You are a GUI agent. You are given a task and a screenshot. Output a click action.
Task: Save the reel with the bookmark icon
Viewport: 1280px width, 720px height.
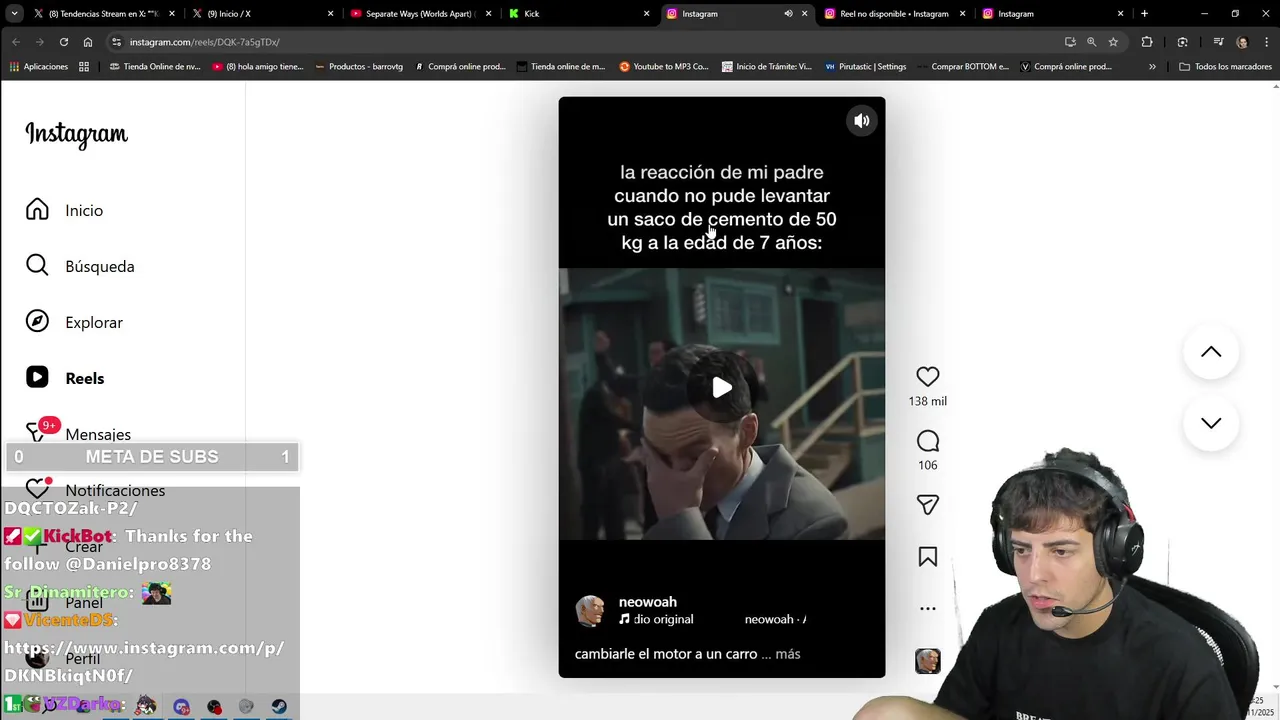(928, 557)
